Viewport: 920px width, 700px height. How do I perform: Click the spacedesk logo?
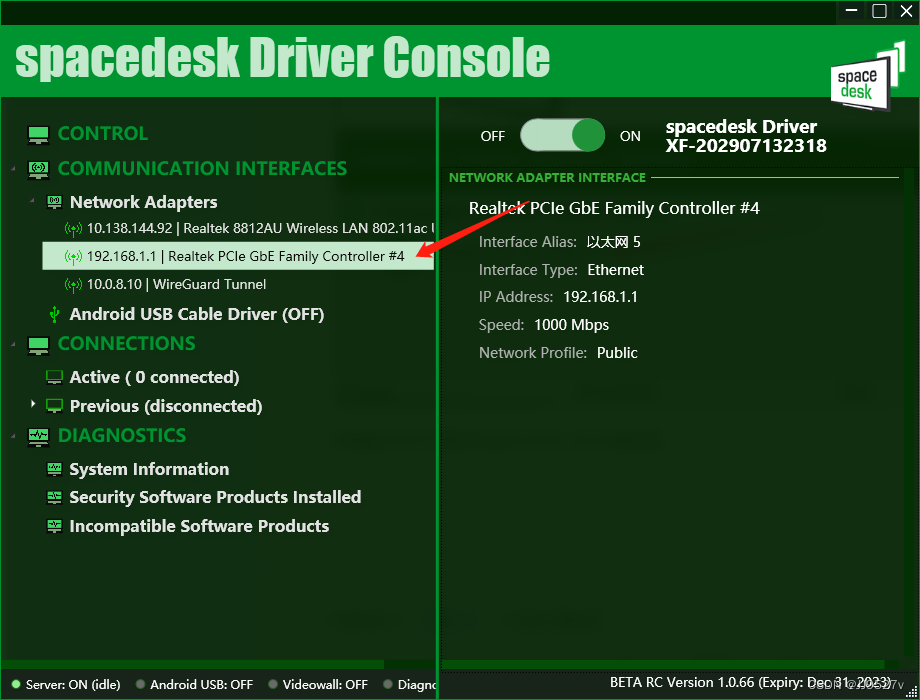(x=867, y=77)
